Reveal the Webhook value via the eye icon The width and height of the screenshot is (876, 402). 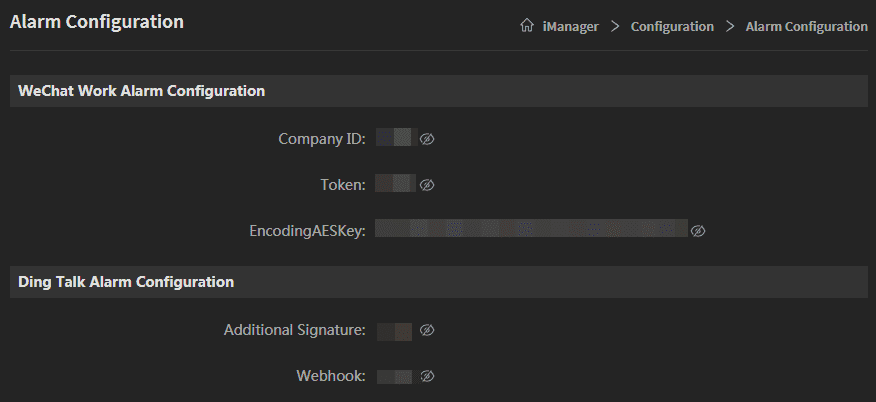(x=427, y=376)
